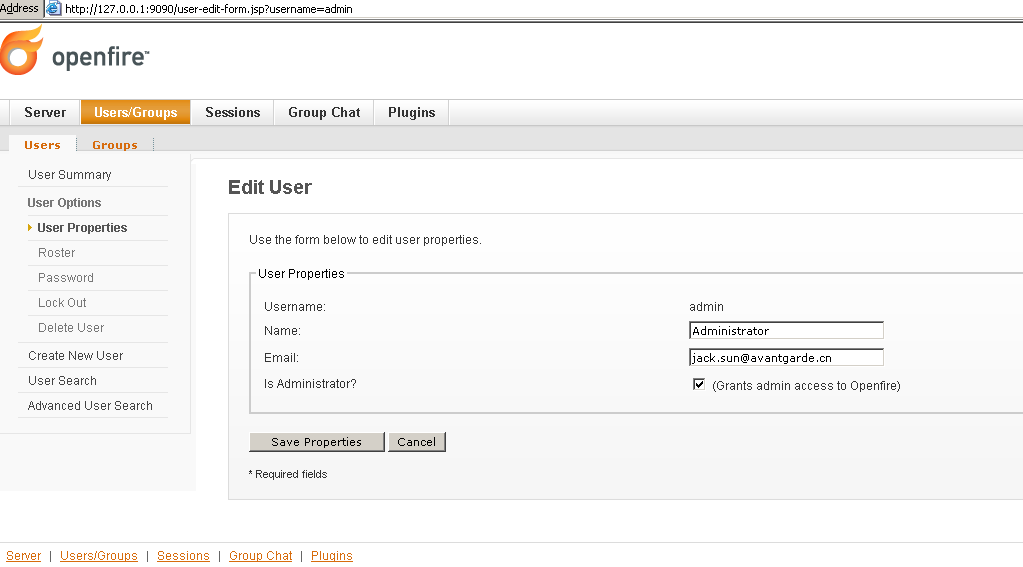Select the Users sub-tab
1023x567 pixels.
tap(42, 145)
